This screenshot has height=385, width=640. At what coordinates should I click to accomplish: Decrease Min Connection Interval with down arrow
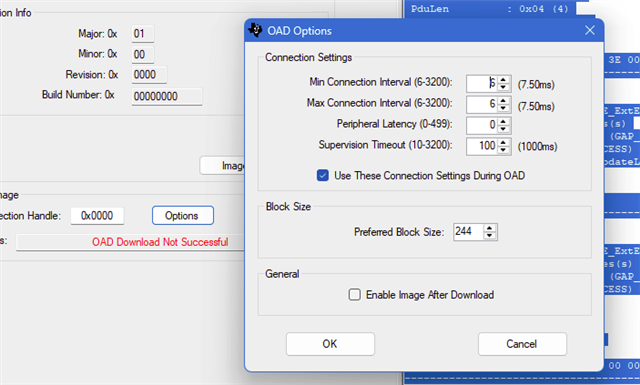503,87
